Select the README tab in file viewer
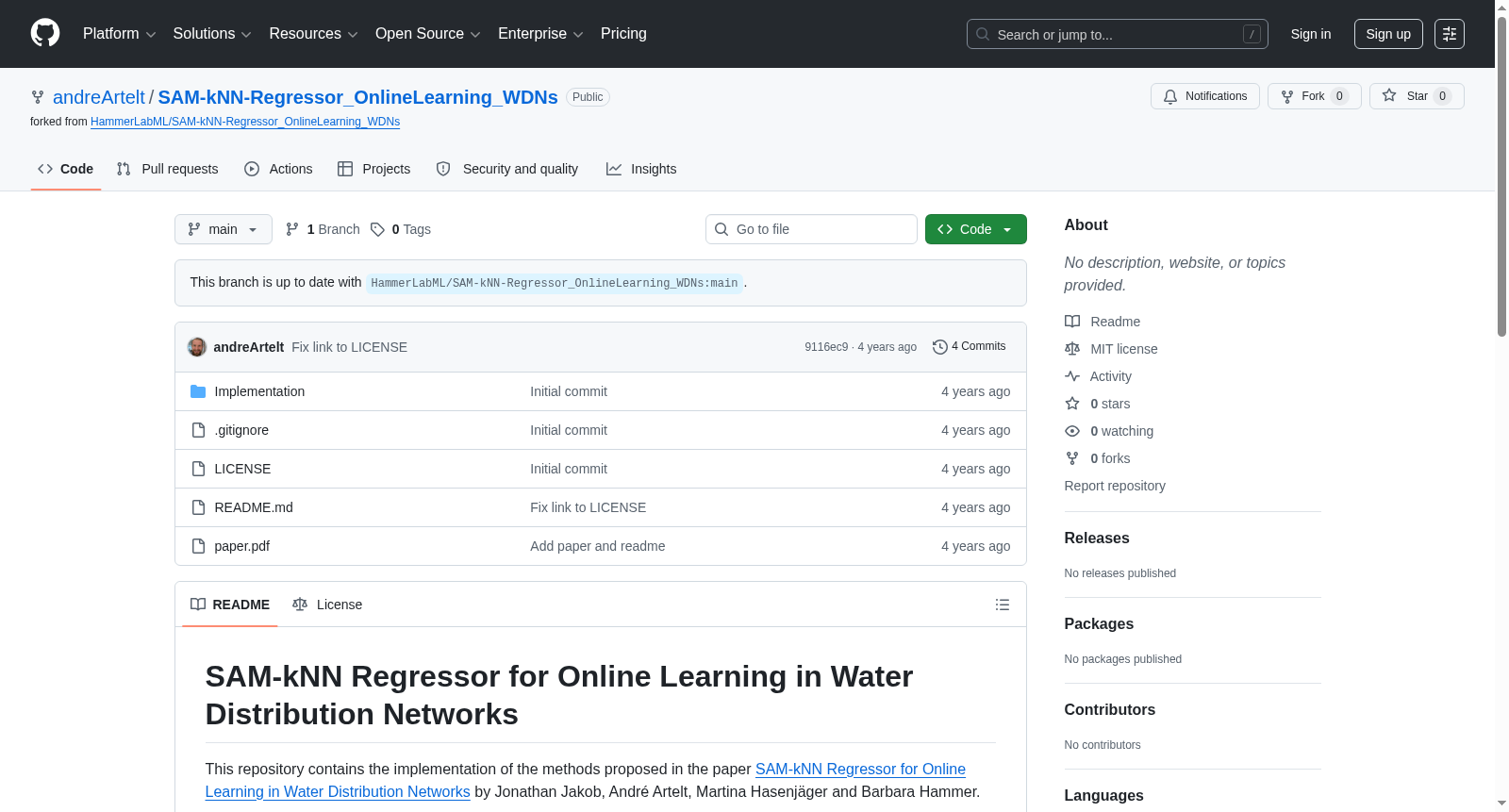This screenshot has height=812, width=1509. pyautogui.click(x=230, y=605)
